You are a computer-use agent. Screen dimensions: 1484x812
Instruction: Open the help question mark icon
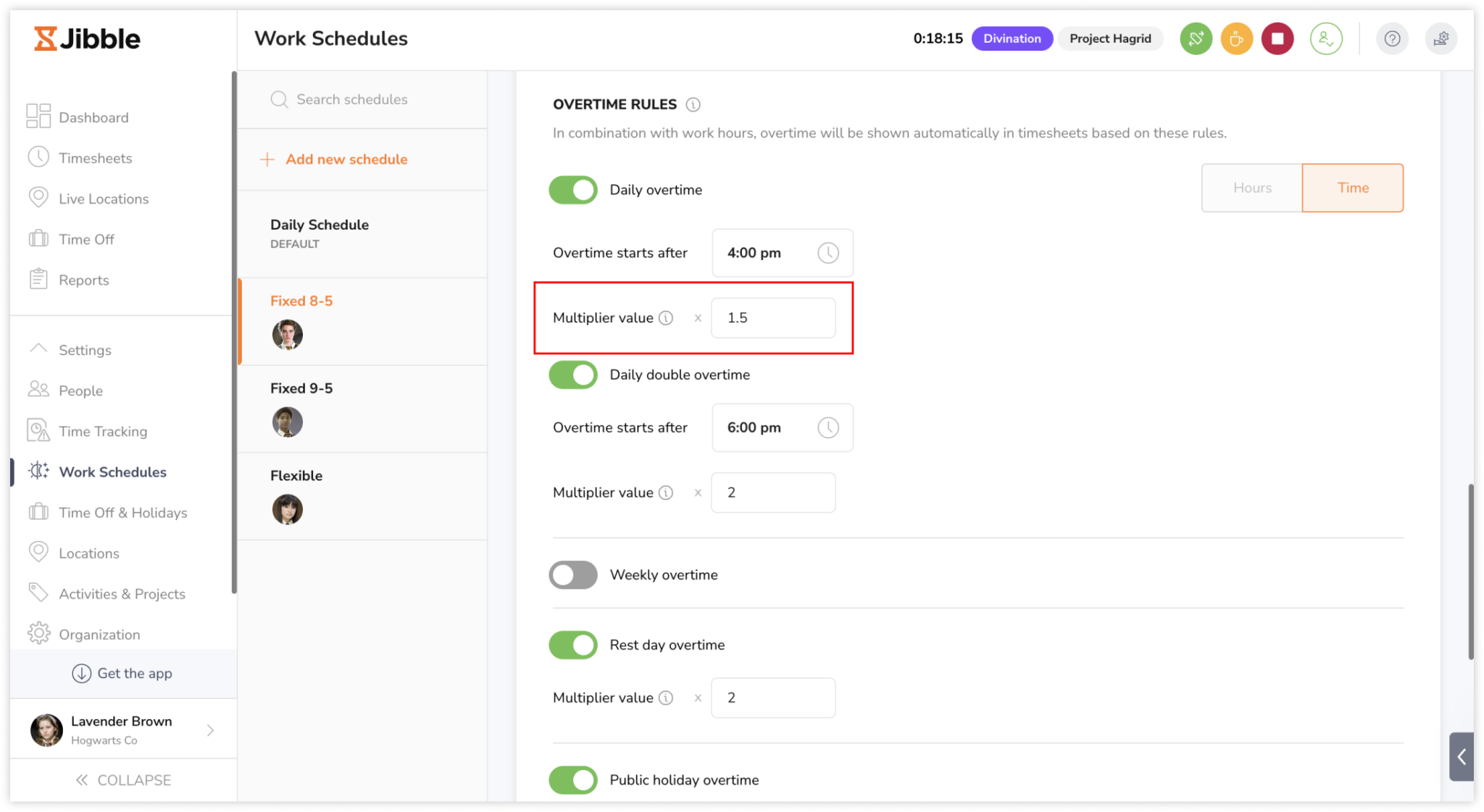[1392, 39]
